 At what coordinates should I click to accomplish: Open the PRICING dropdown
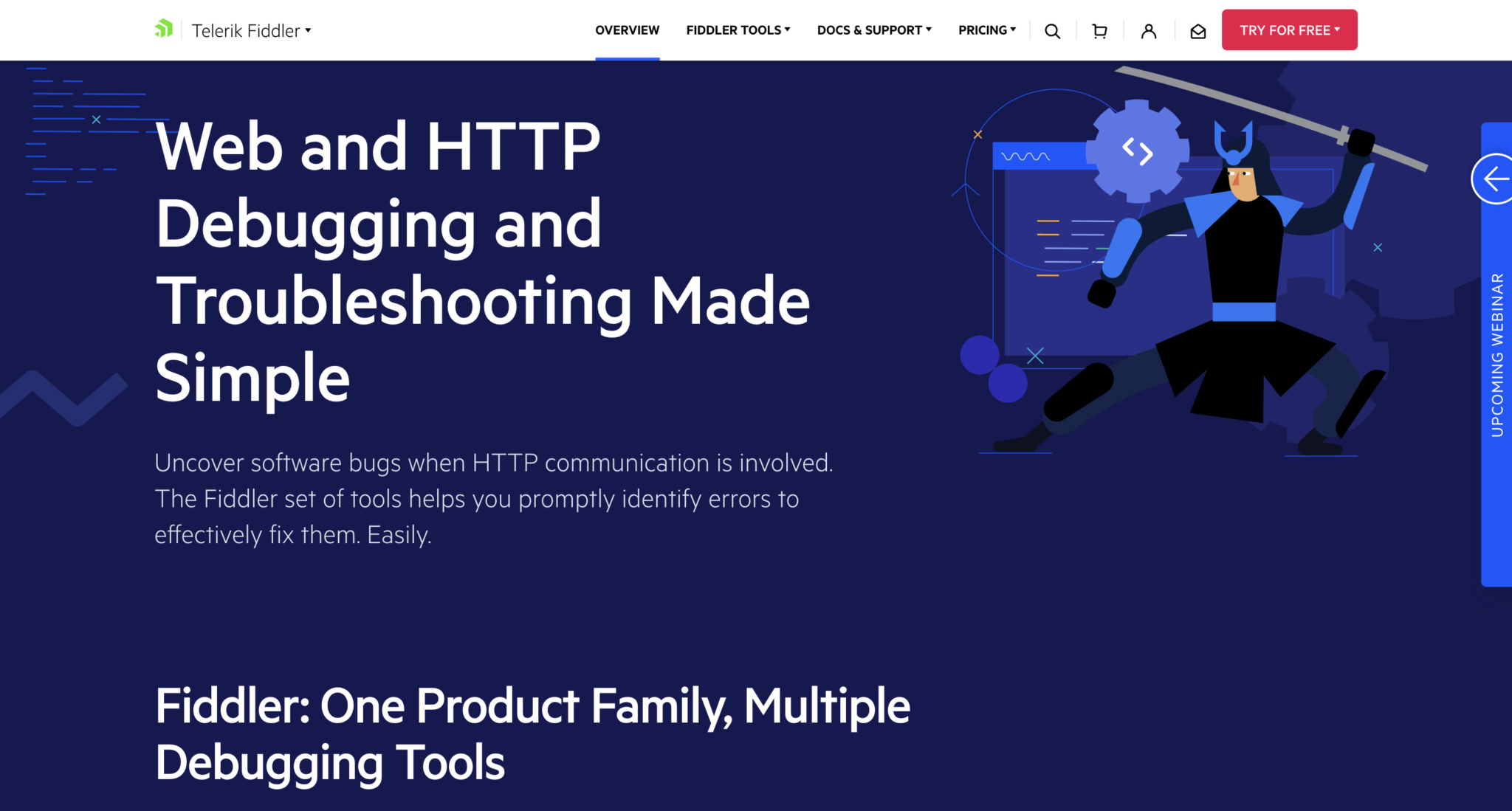click(986, 30)
